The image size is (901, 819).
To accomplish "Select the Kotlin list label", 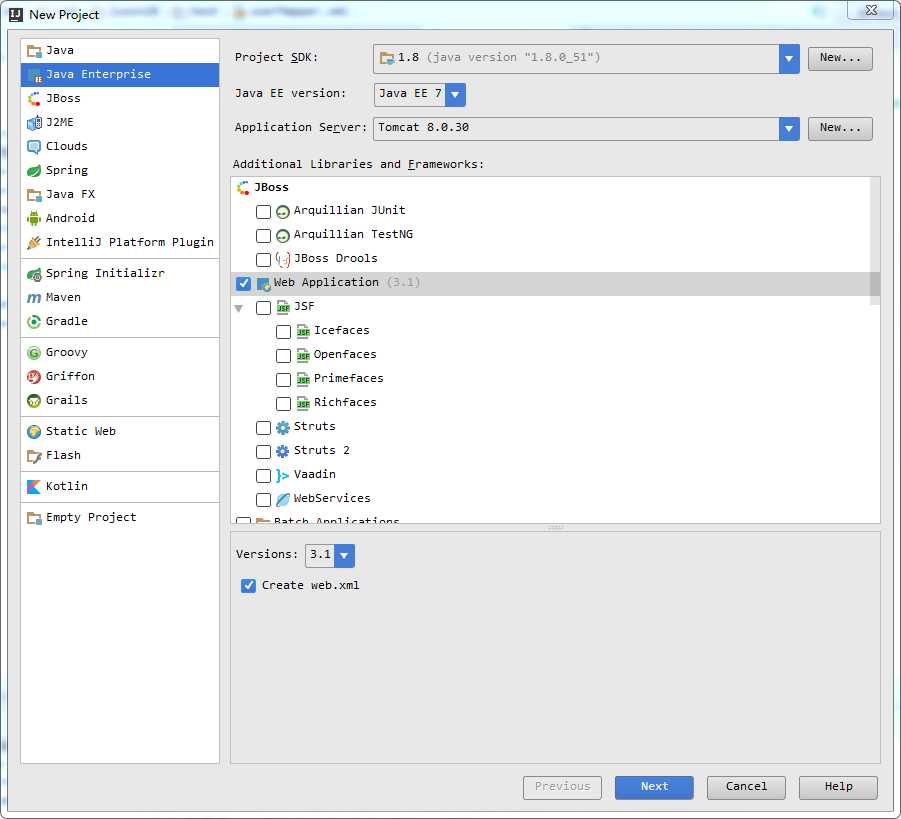I will (x=67, y=486).
